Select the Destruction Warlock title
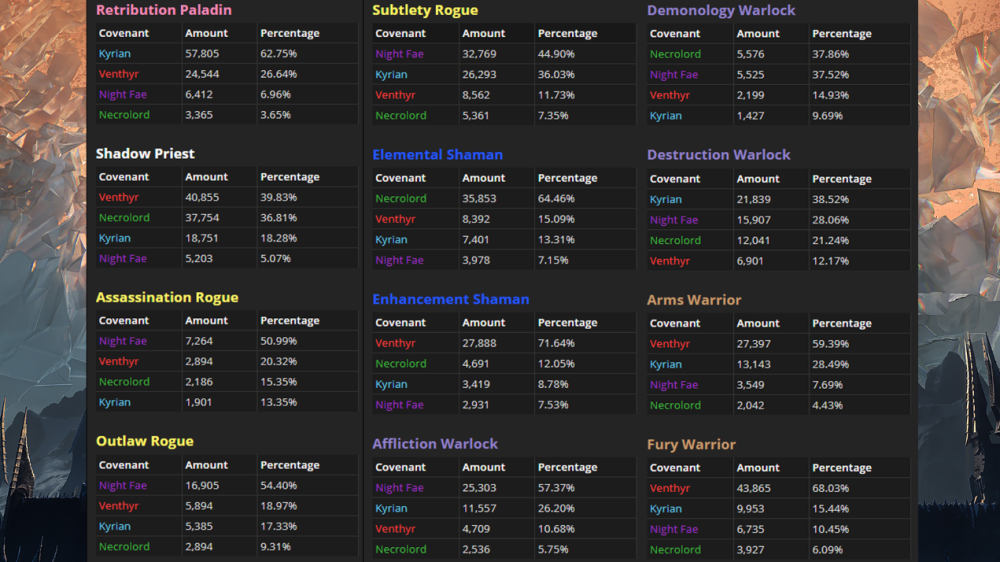 point(718,155)
